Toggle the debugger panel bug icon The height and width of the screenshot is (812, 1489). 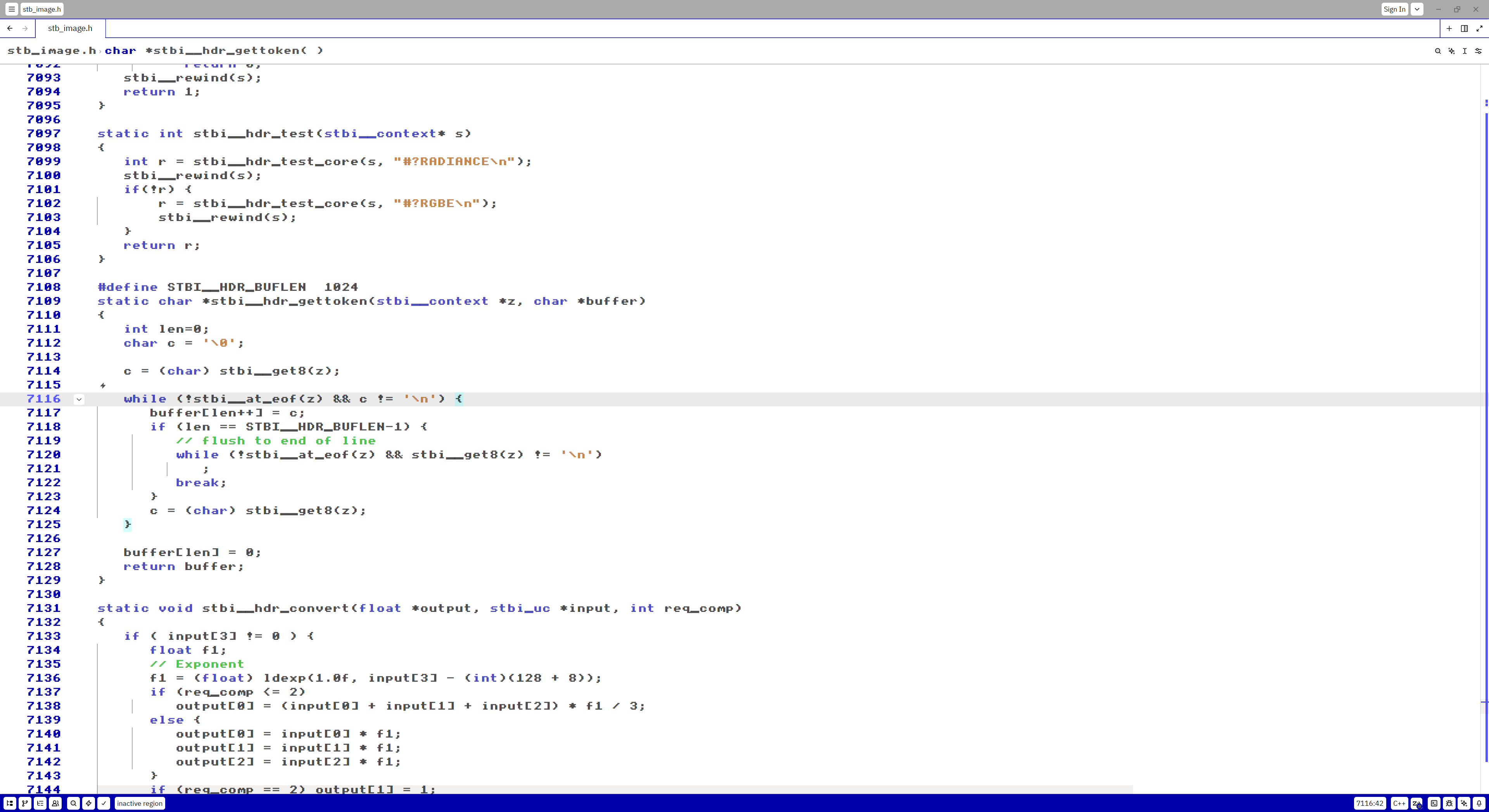click(x=1449, y=803)
